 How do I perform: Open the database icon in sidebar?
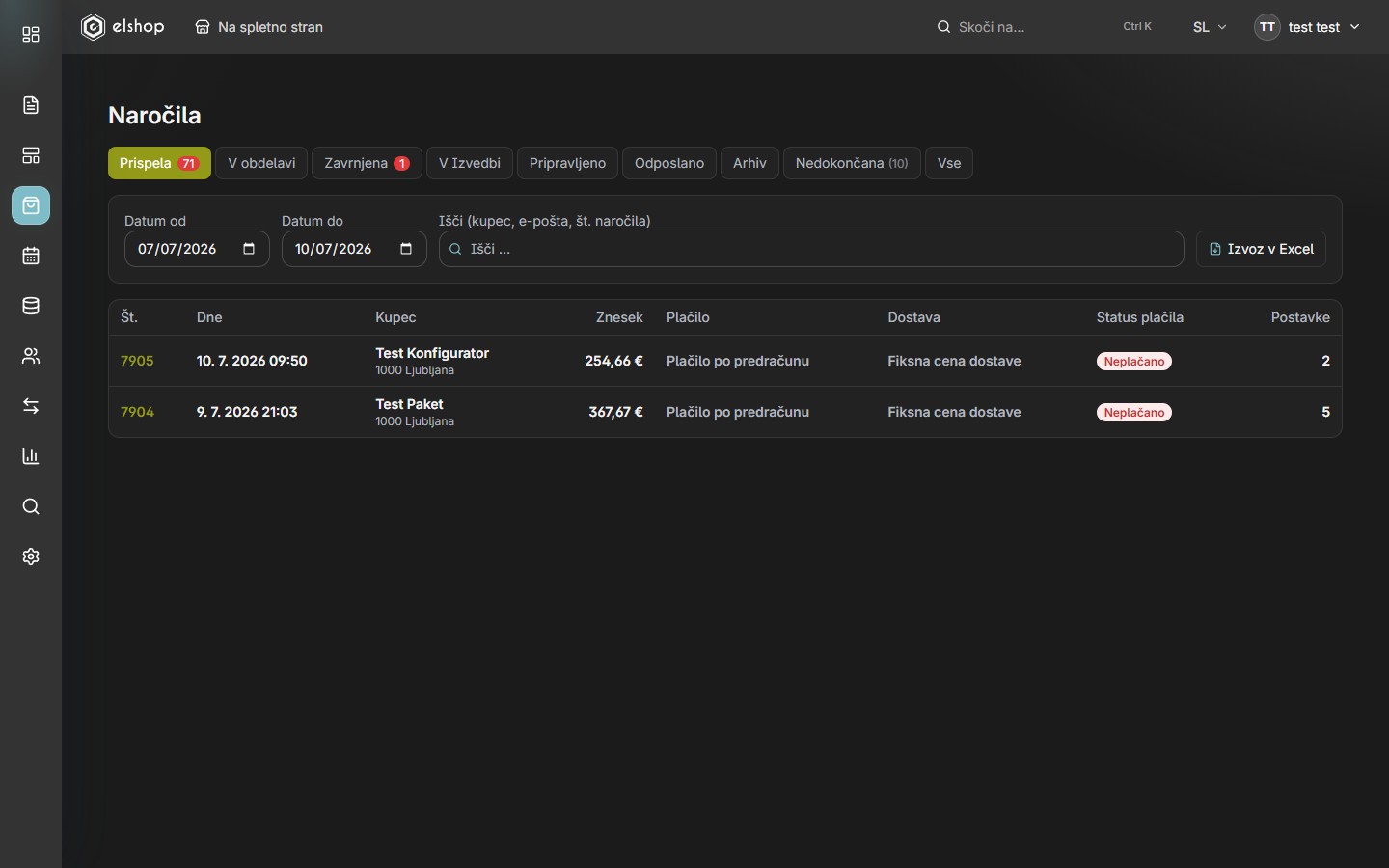[31, 306]
